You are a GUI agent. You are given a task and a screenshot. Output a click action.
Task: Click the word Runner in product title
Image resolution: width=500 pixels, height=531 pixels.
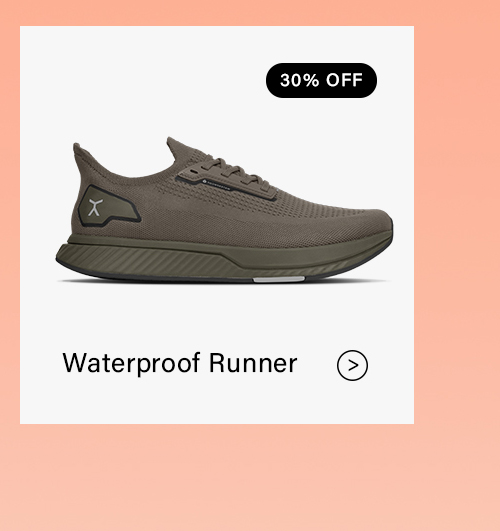click(x=253, y=363)
